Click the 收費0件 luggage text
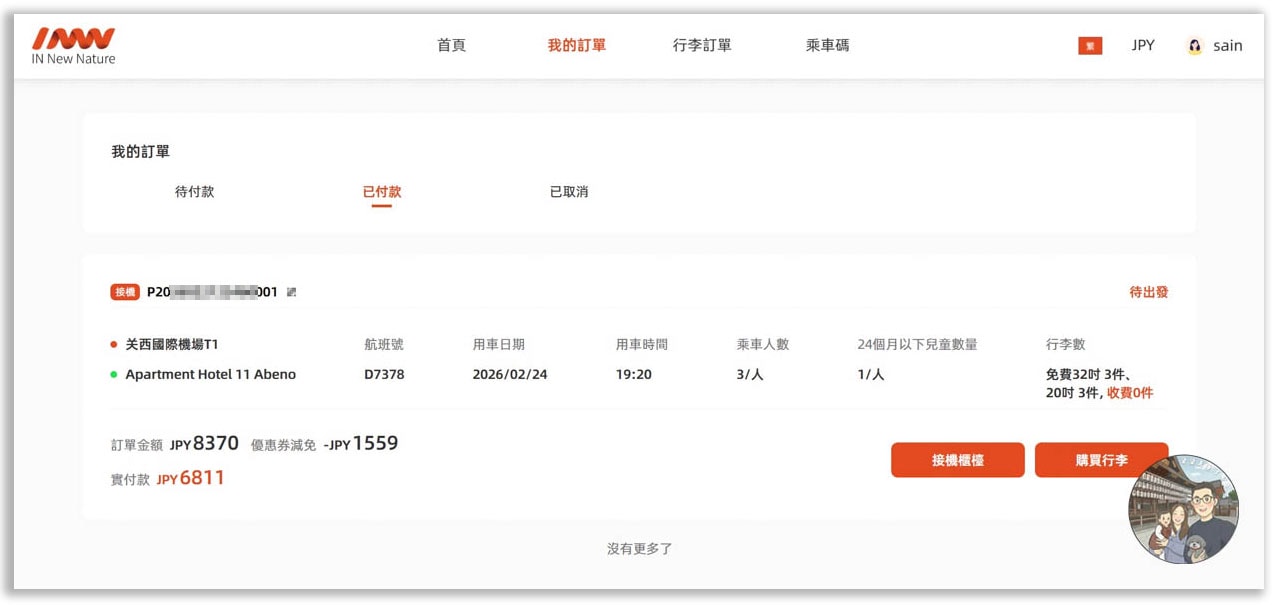Image resolution: width=1280 pixels, height=605 pixels. 1130,393
